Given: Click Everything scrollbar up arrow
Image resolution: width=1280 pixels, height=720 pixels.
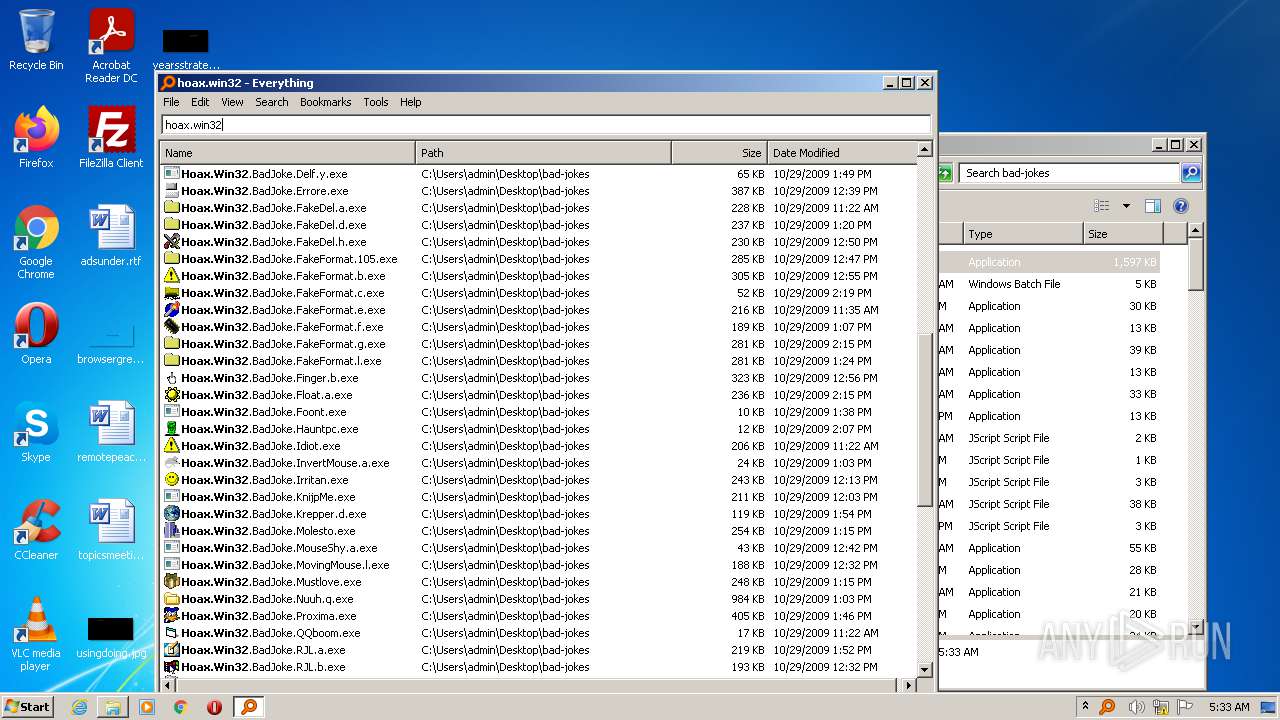Looking at the screenshot, I should click(x=924, y=150).
